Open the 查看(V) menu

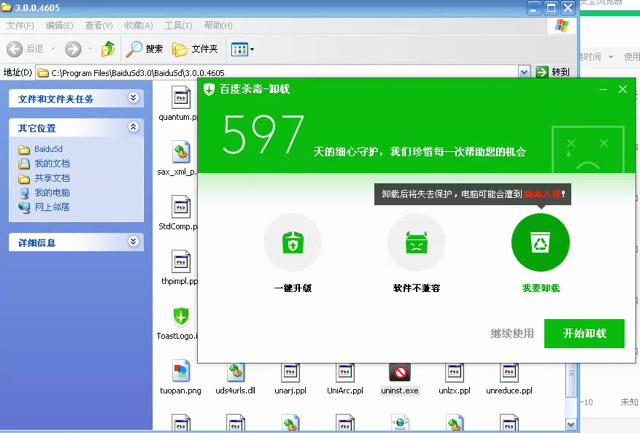point(99,26)
